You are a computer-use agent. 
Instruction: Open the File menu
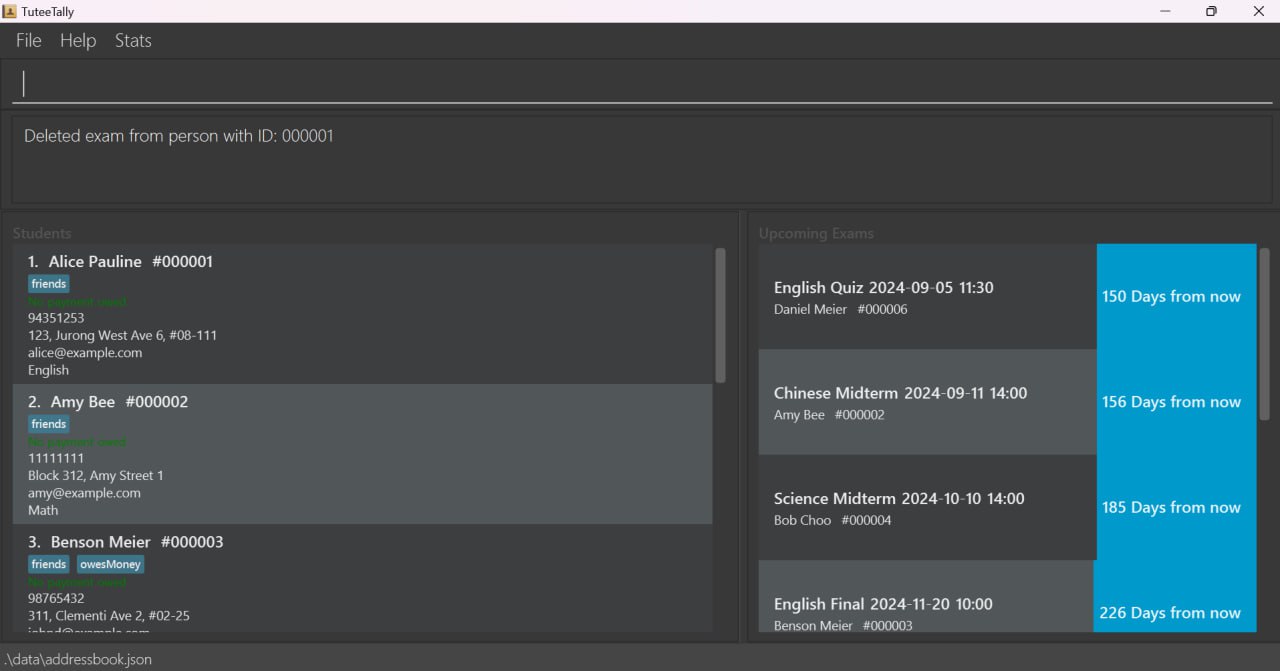[x=29, y=41]
